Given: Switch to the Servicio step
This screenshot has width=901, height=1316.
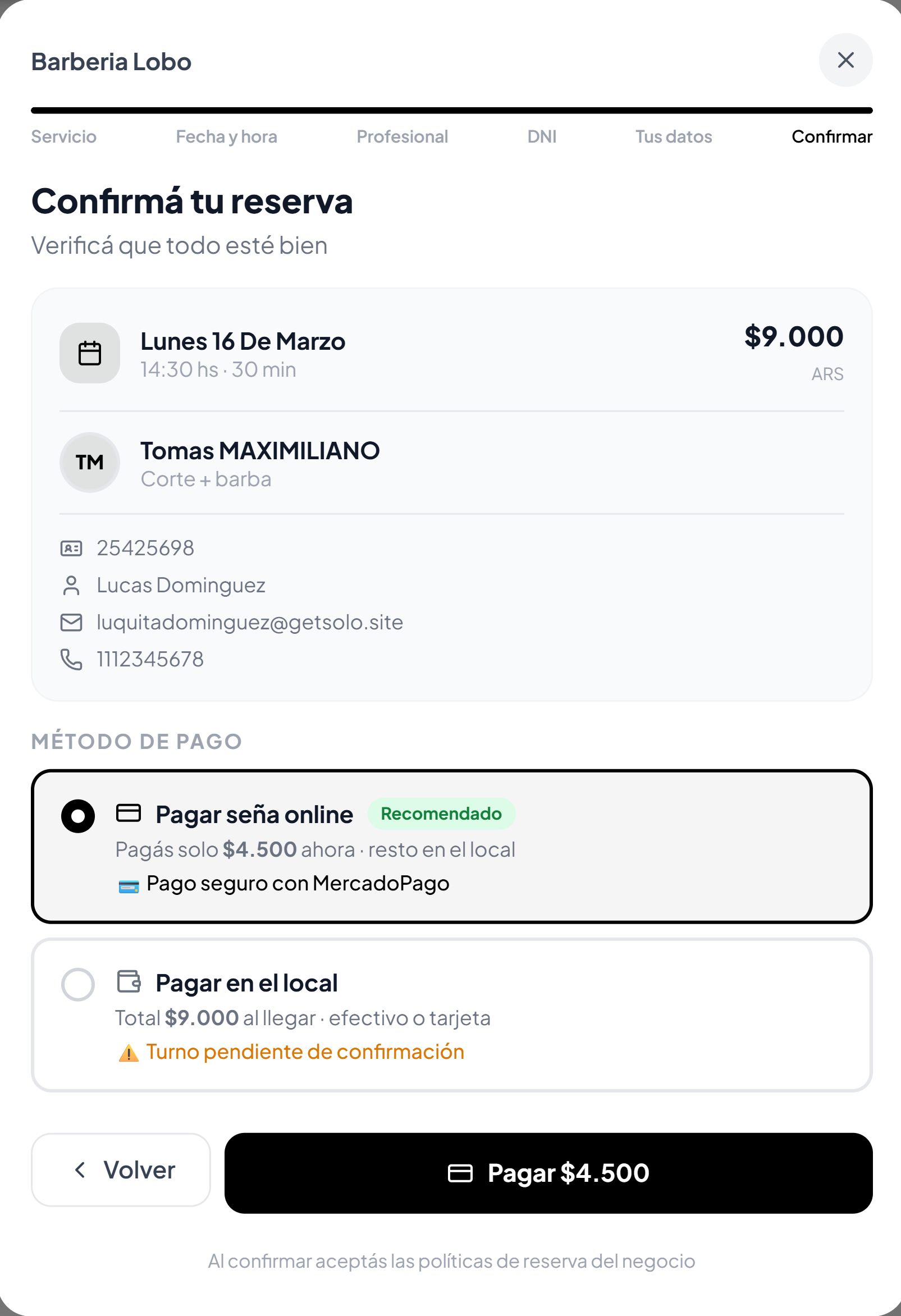Looking at the screenshot, I should point(64,136).
